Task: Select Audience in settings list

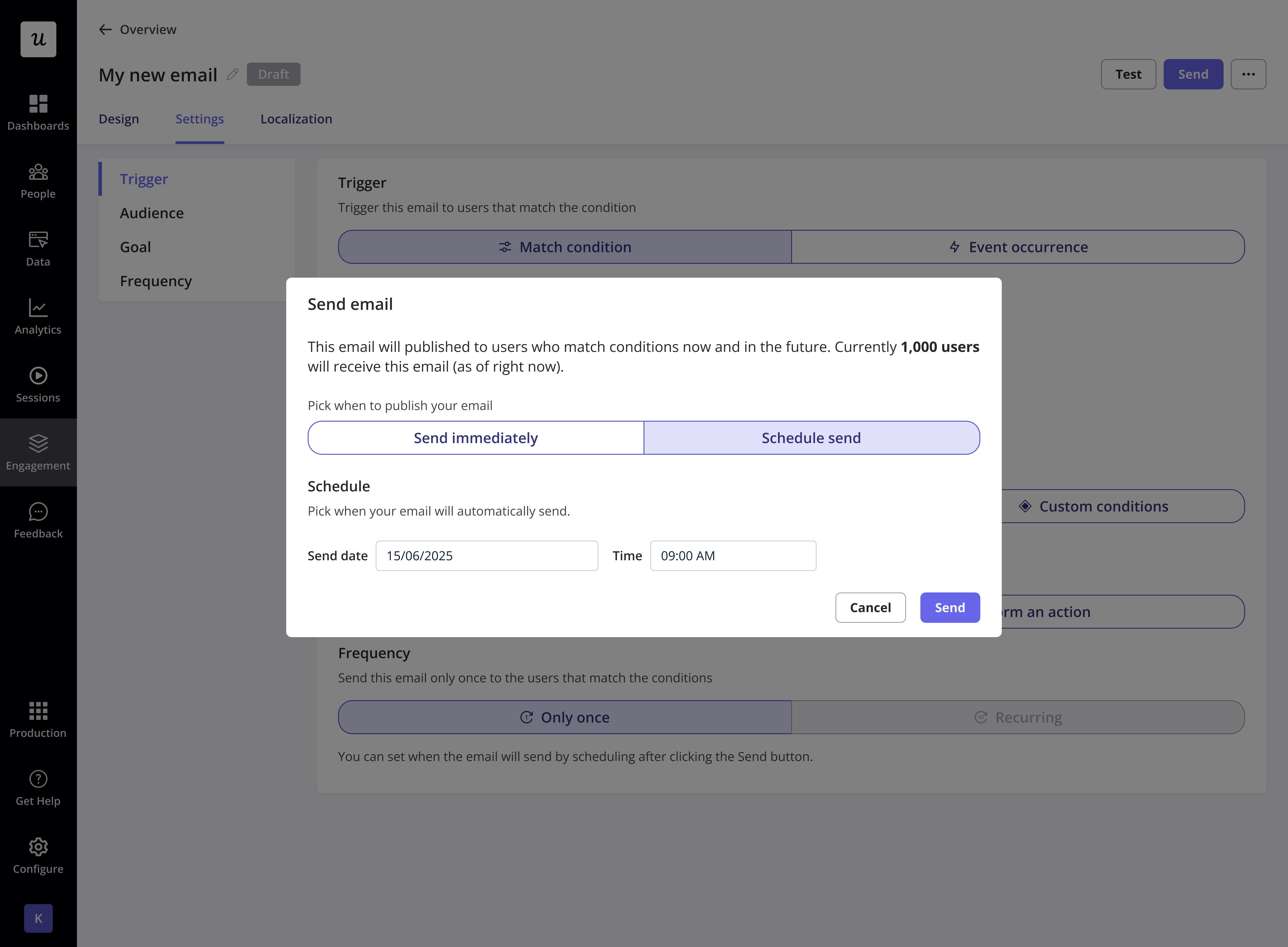Action: tap(197, 213)
